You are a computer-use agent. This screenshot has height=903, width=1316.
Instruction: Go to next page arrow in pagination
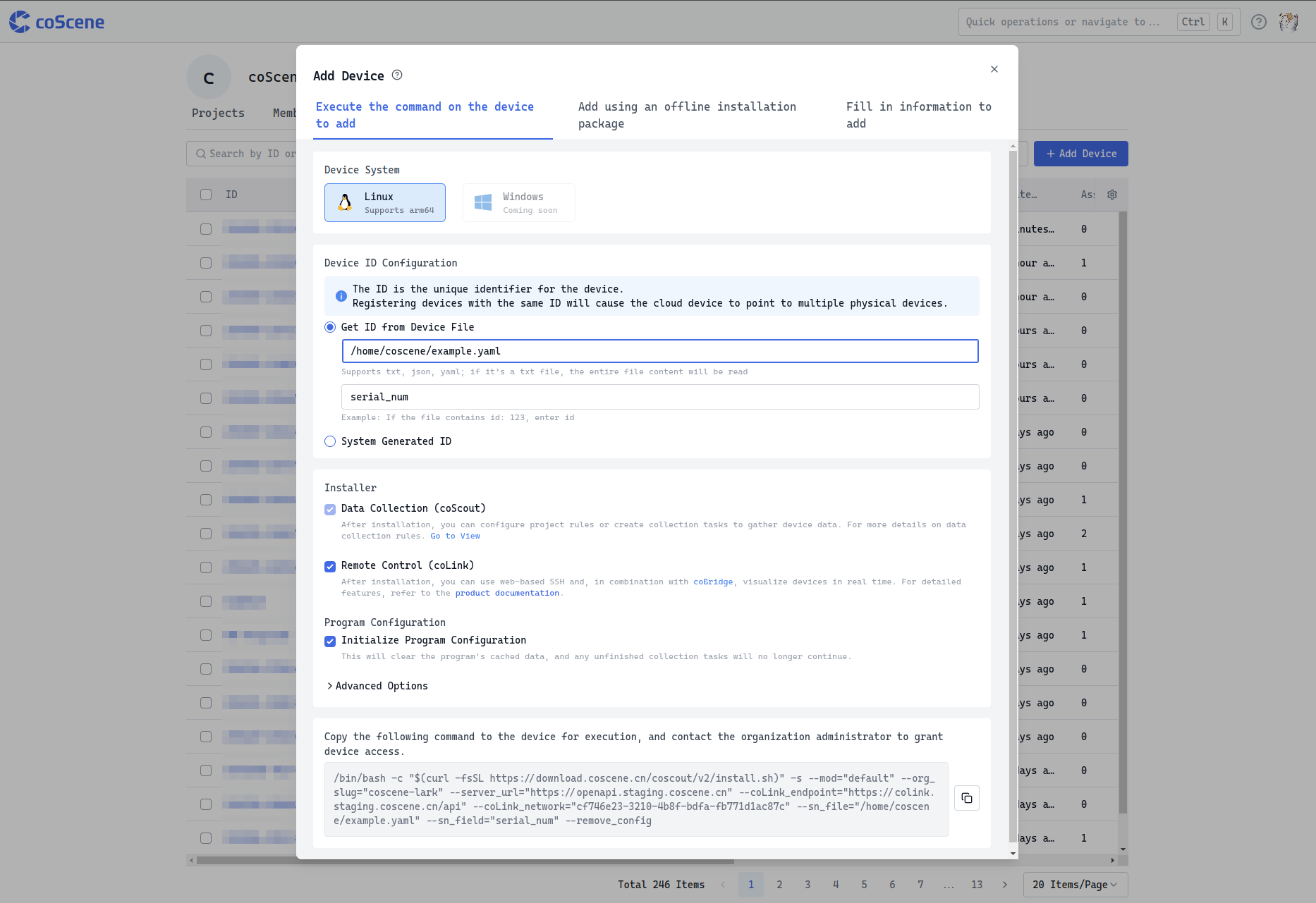(1005, 885)
